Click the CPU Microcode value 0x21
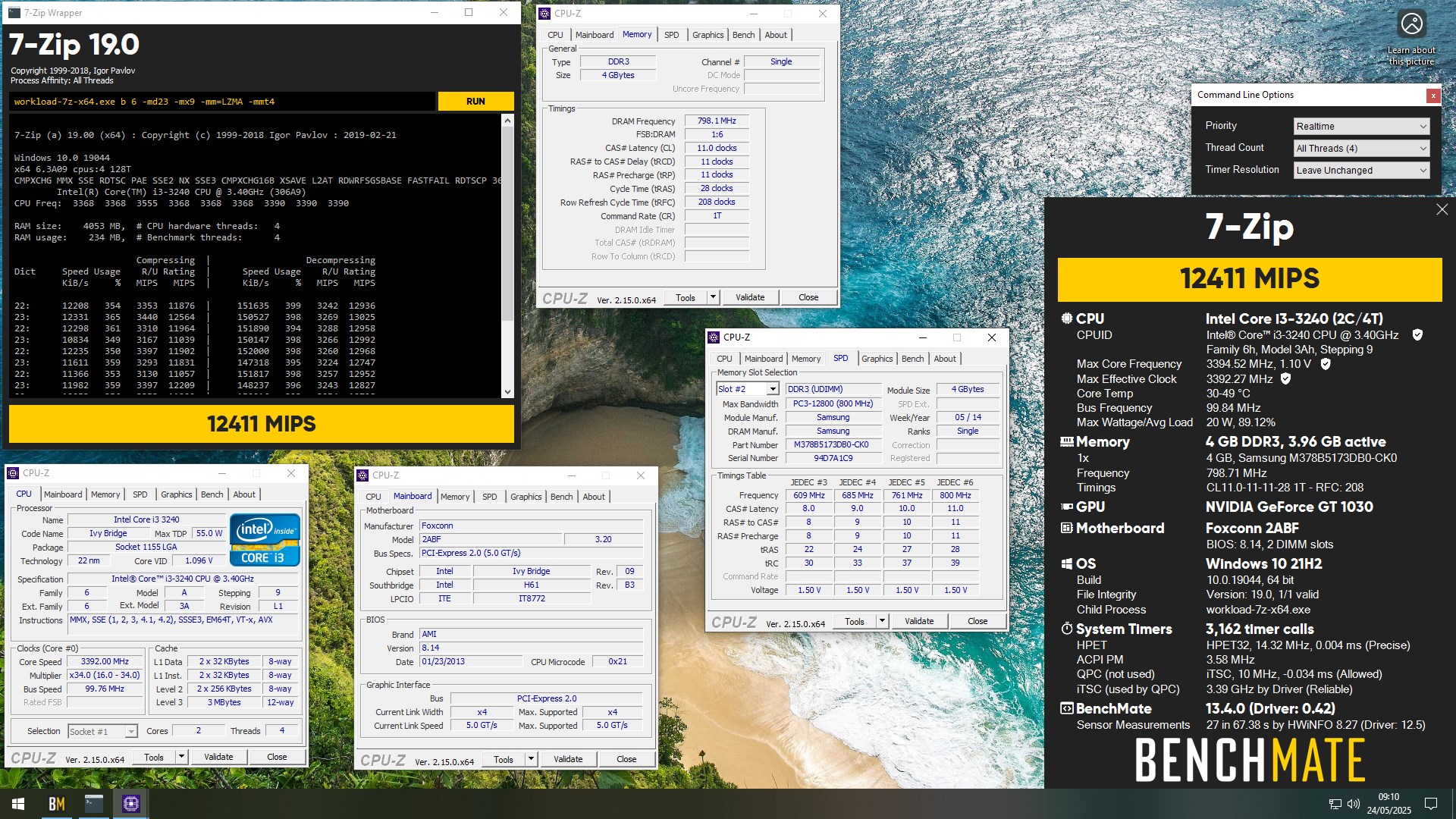The image size is (1456, 819). (617, 661)
